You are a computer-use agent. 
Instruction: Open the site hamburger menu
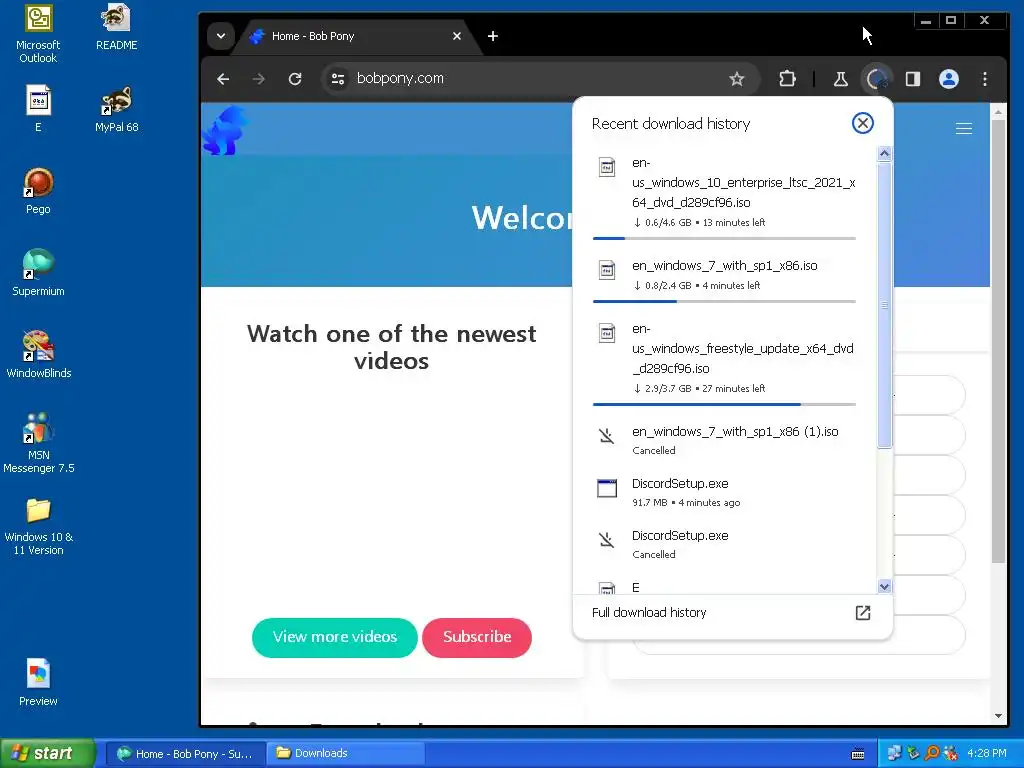[x=964, y=129]
